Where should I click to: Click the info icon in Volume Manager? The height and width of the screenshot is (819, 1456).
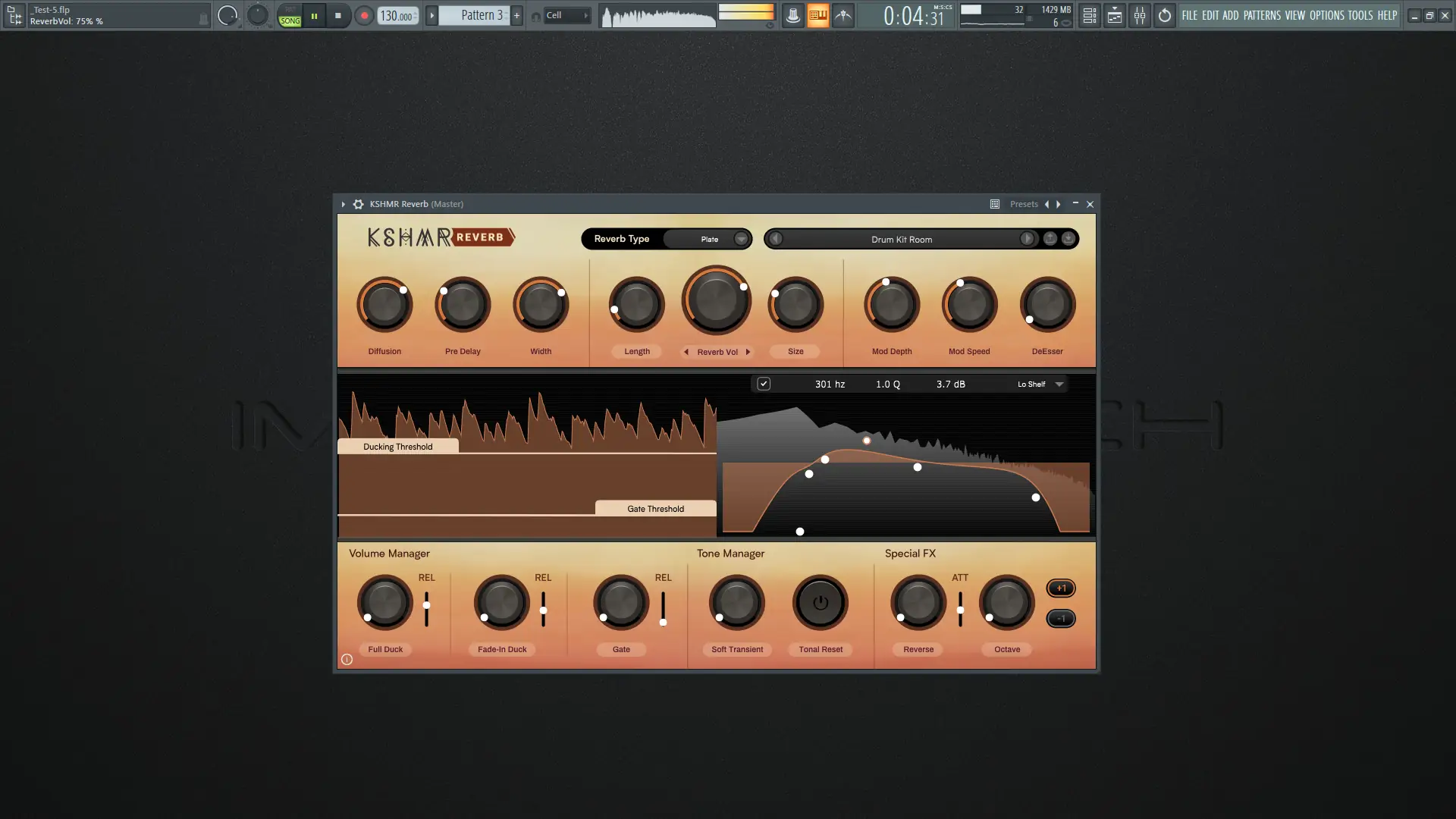[347, 660]
